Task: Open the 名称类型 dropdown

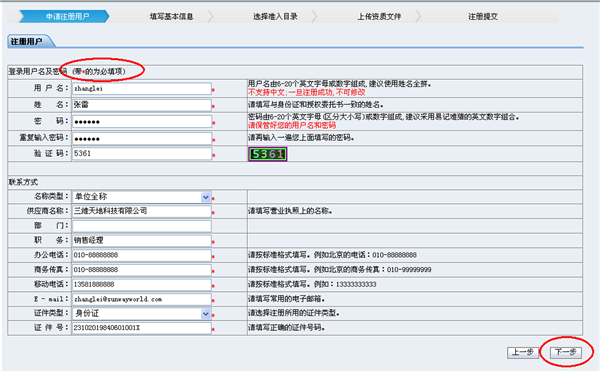Action: pyautogui.click(x=142, y=197)
